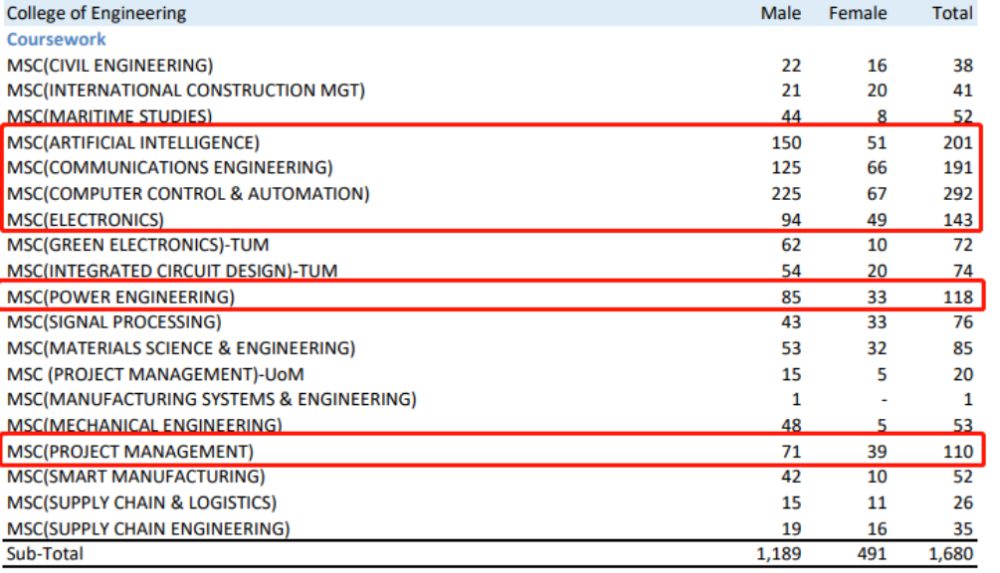Click the MSC(Civil Engineering) row label
Viewport: 1000px width, 573px height.
point(110,66)
